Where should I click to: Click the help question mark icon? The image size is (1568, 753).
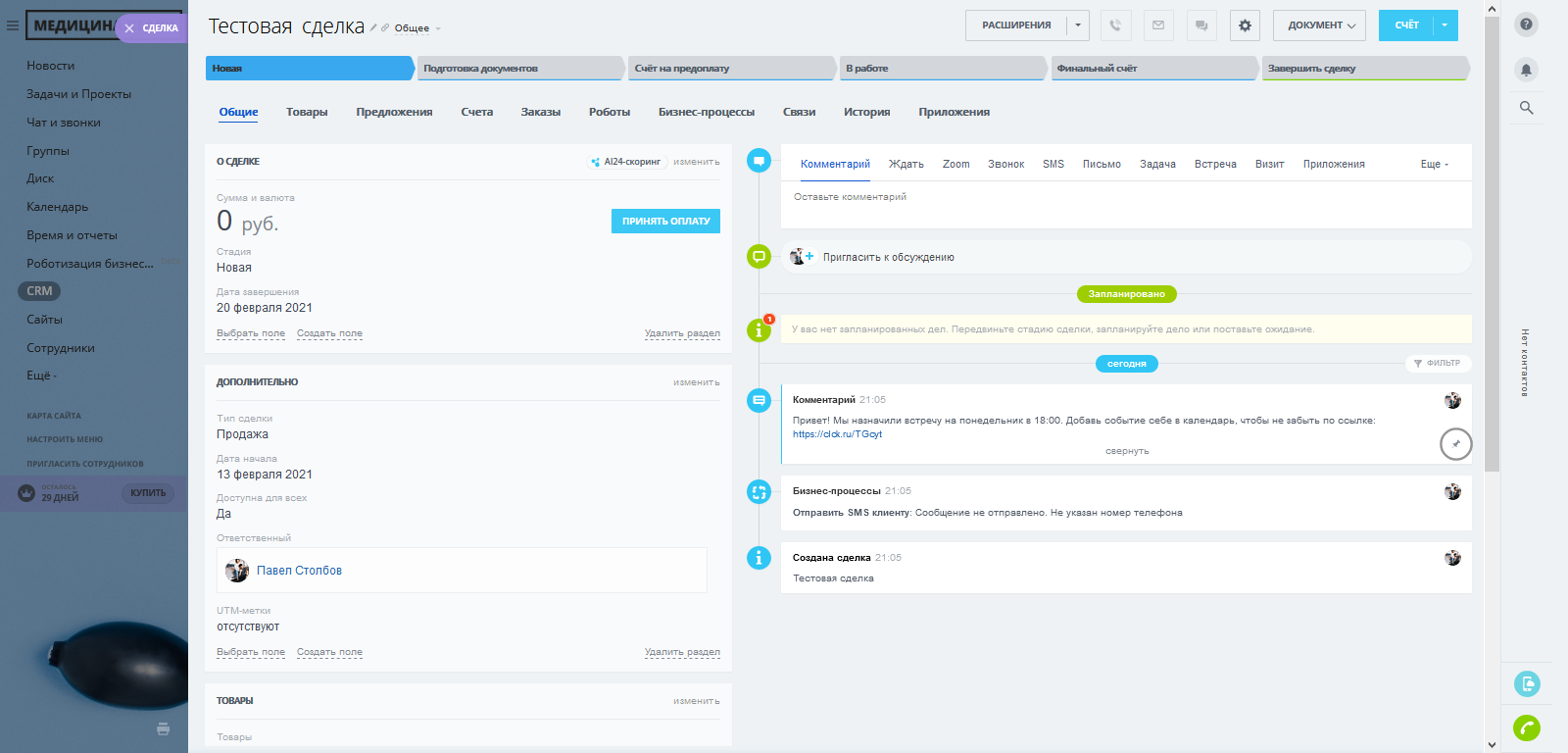pyautogui.click(x=1526, y=25)
